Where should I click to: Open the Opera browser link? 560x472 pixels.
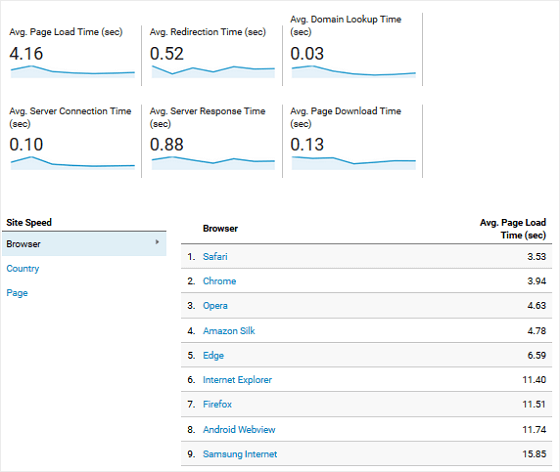pyautogui.click(x=215, y=306)
